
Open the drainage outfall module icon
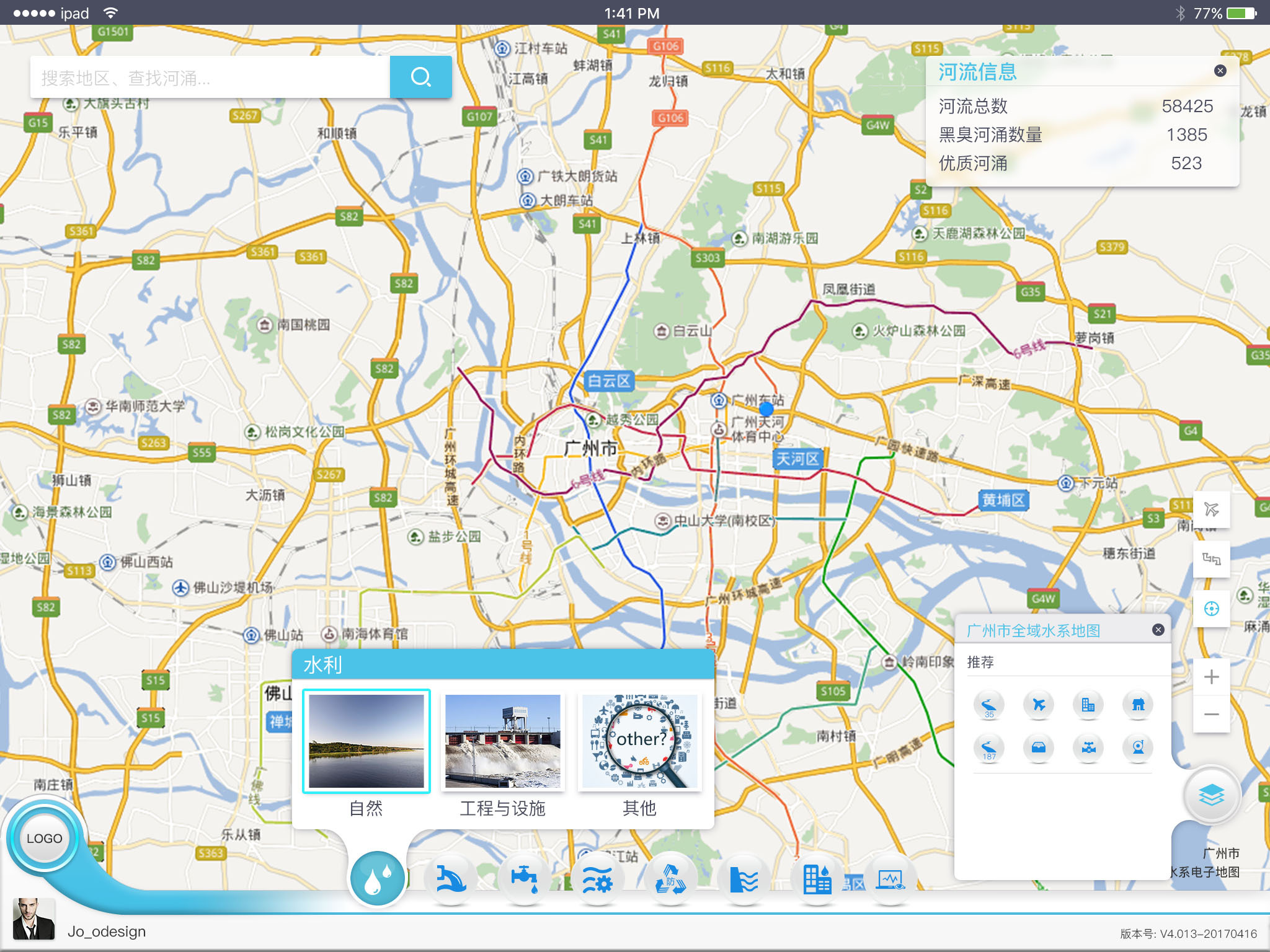coord(451,879)
